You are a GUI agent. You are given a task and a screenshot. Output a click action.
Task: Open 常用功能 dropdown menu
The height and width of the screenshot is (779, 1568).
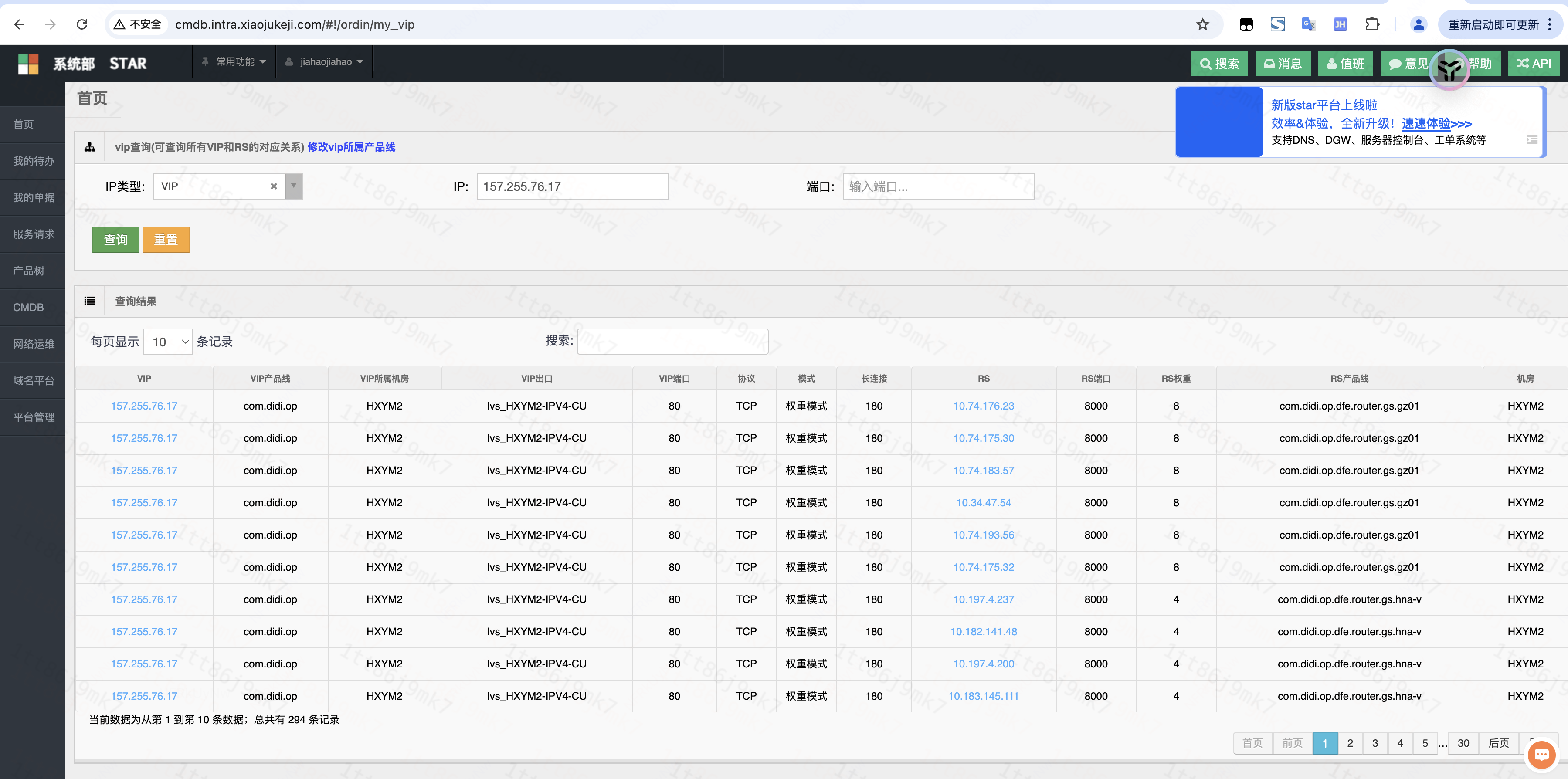point(234,61)
